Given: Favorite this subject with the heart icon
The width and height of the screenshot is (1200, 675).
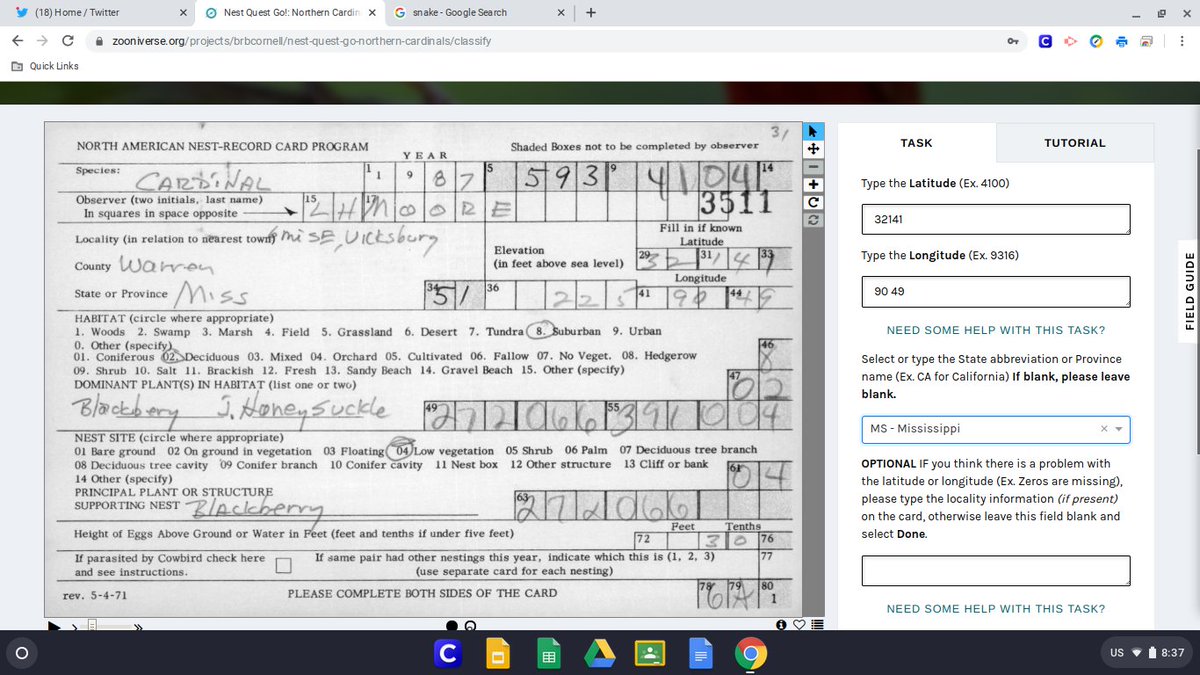Looking at the screenshot, I should 799,625.
